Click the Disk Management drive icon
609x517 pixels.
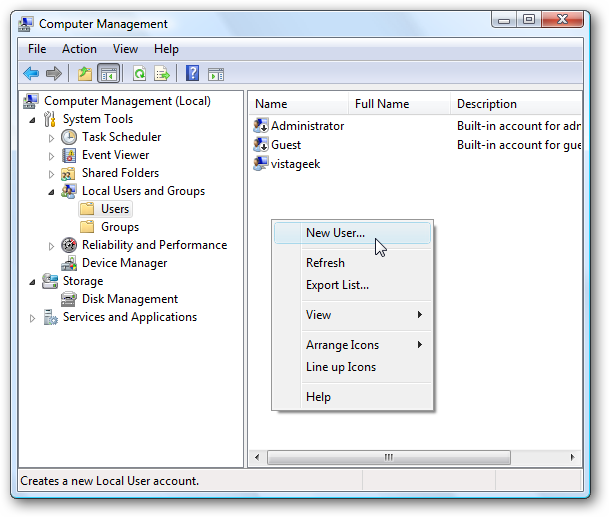point(68,299)
